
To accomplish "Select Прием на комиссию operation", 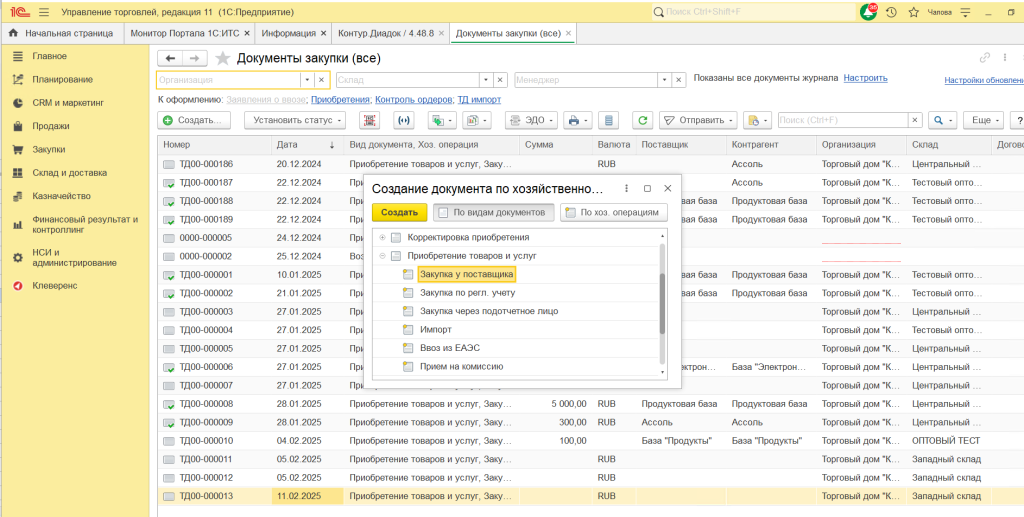I will tap(462, 366).
